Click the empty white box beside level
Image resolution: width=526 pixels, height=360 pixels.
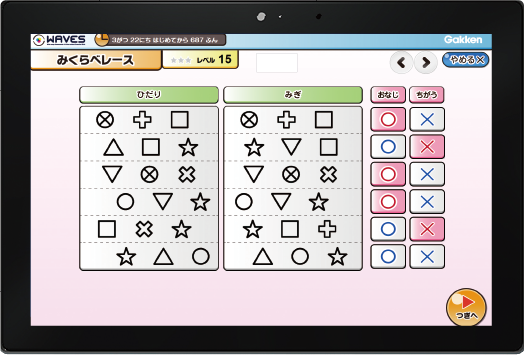(x=277, y=62)
